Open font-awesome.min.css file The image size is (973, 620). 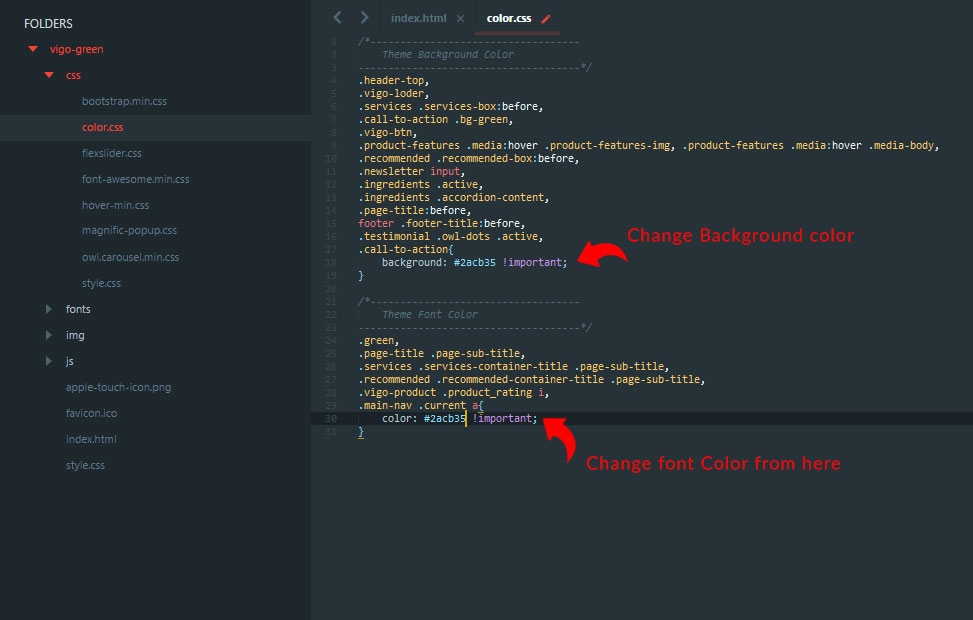(x=135, y=179)
